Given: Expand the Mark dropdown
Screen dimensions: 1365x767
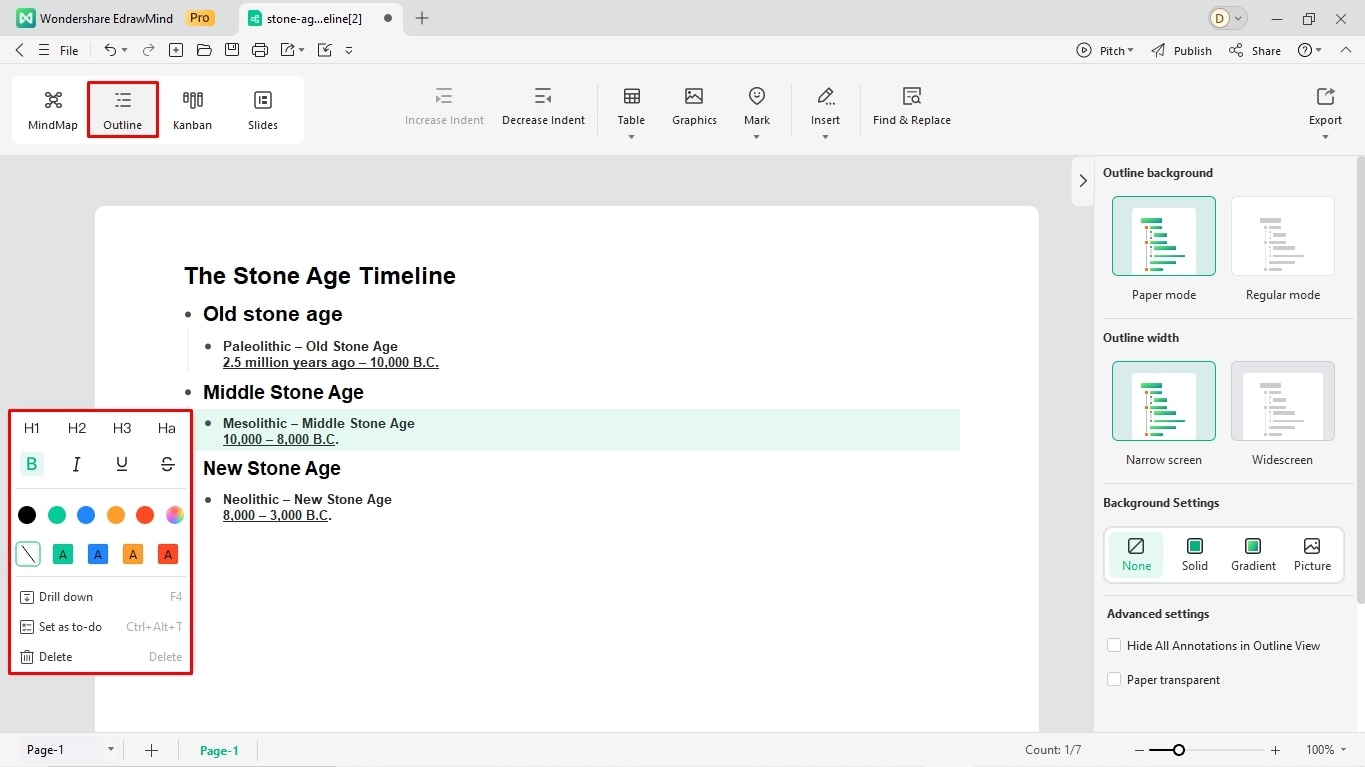Looking at the screenshot, I should (756, 136).
